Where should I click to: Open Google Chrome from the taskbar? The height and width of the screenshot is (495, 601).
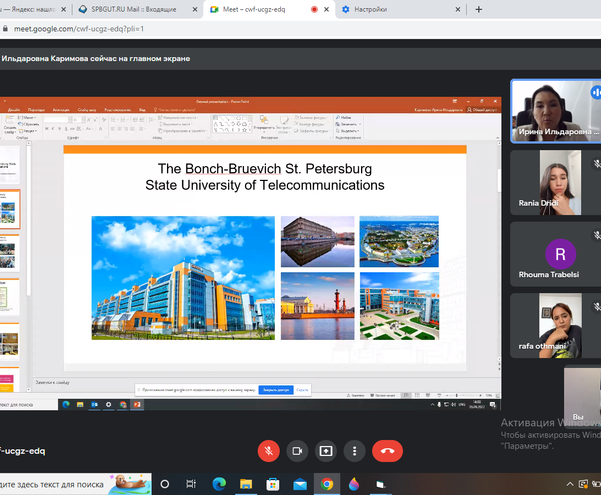pyautogui.click(x=326, y=485)
